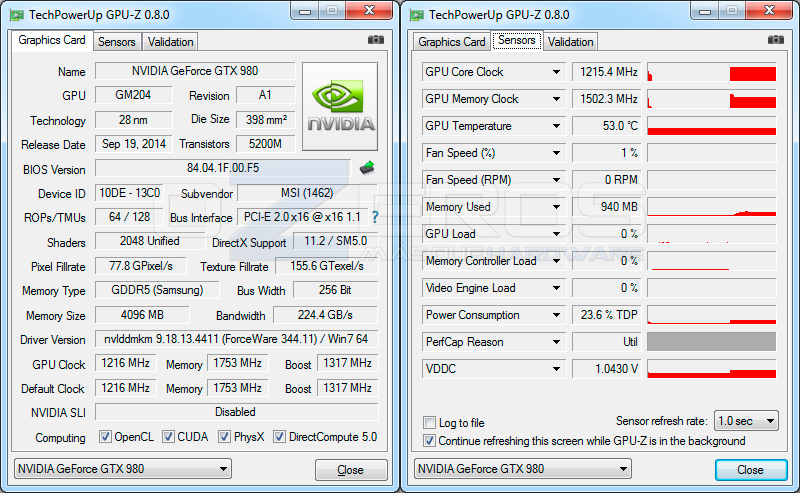Click the VDDC history graph
Image resolution: width=800 pixels, height=493 pixels.
pyautogui.click(x=712, y=369)
